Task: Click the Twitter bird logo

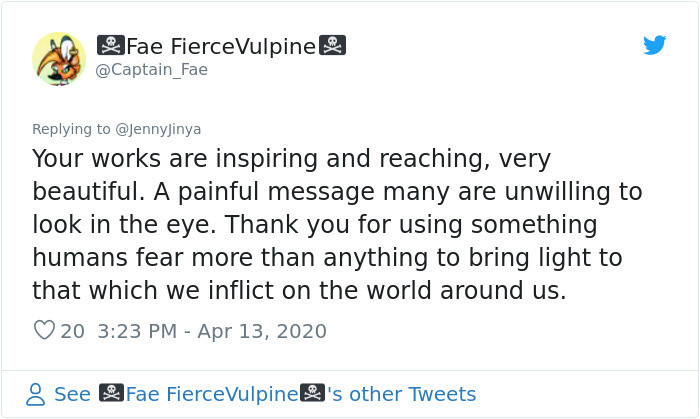Action: coord(654,45)
